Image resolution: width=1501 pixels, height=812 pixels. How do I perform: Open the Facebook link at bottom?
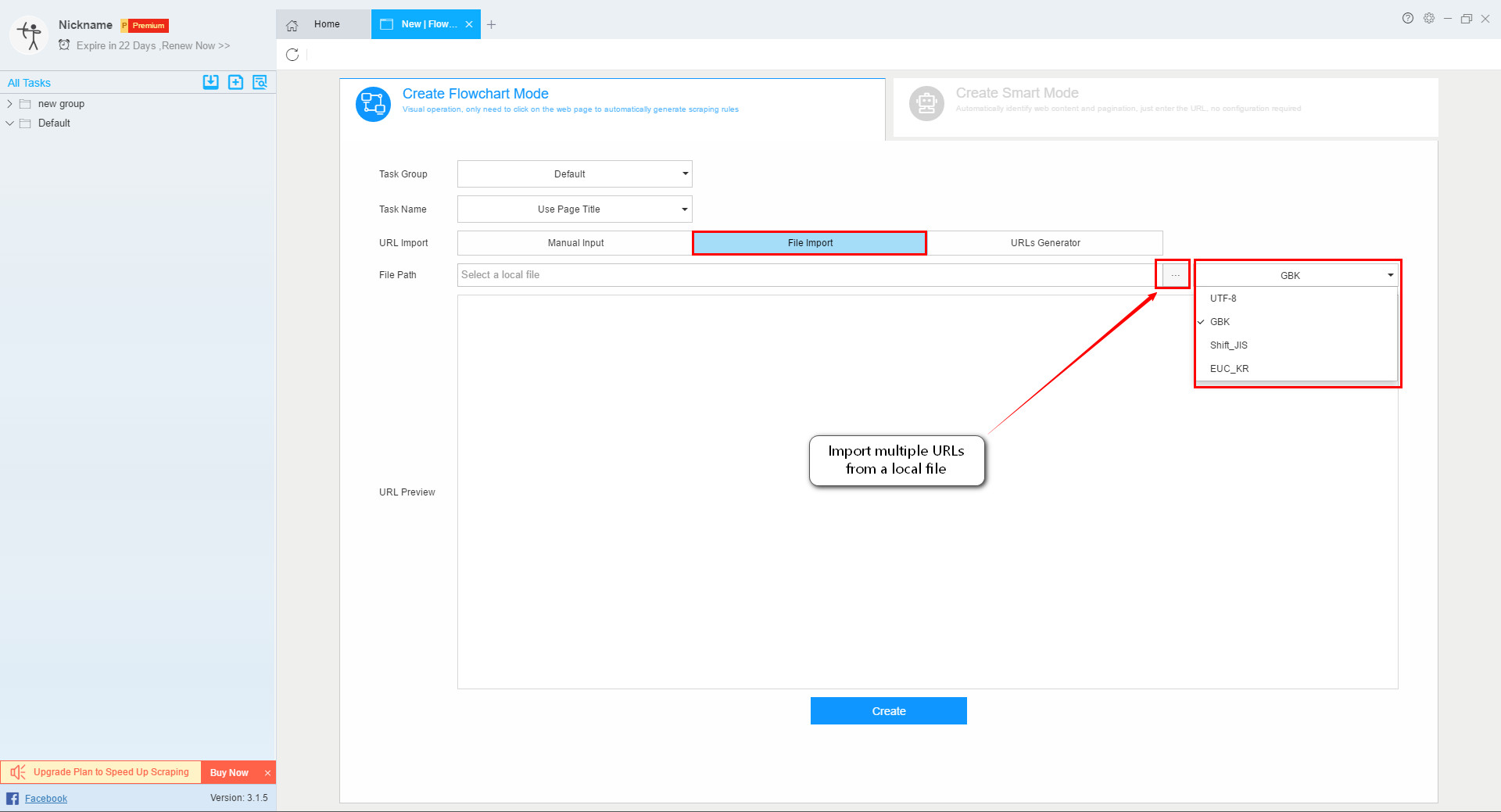pos(46,798)
